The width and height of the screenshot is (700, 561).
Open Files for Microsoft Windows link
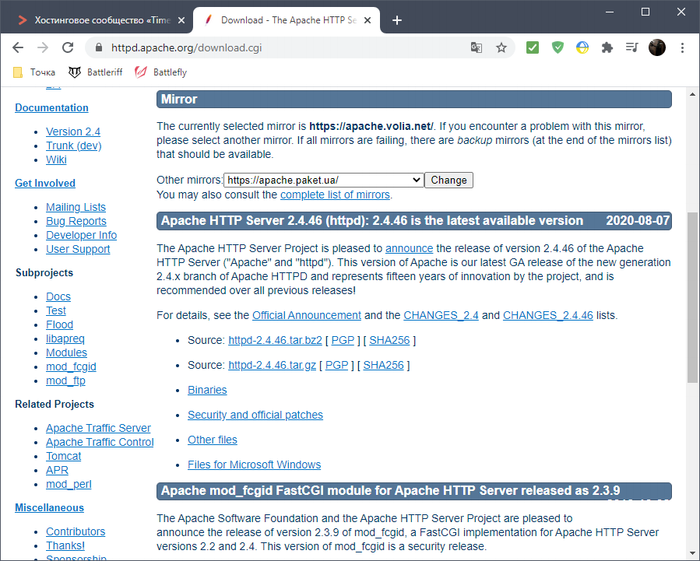coord(254,464)
